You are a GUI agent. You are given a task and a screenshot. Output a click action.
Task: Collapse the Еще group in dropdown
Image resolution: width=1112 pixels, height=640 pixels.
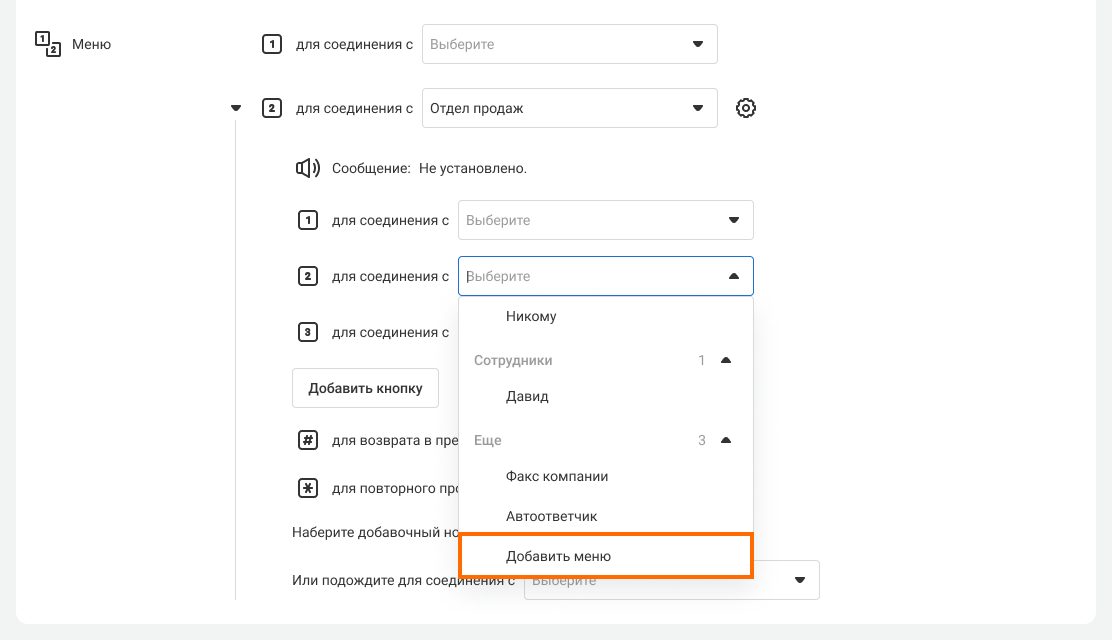(726, 440)
